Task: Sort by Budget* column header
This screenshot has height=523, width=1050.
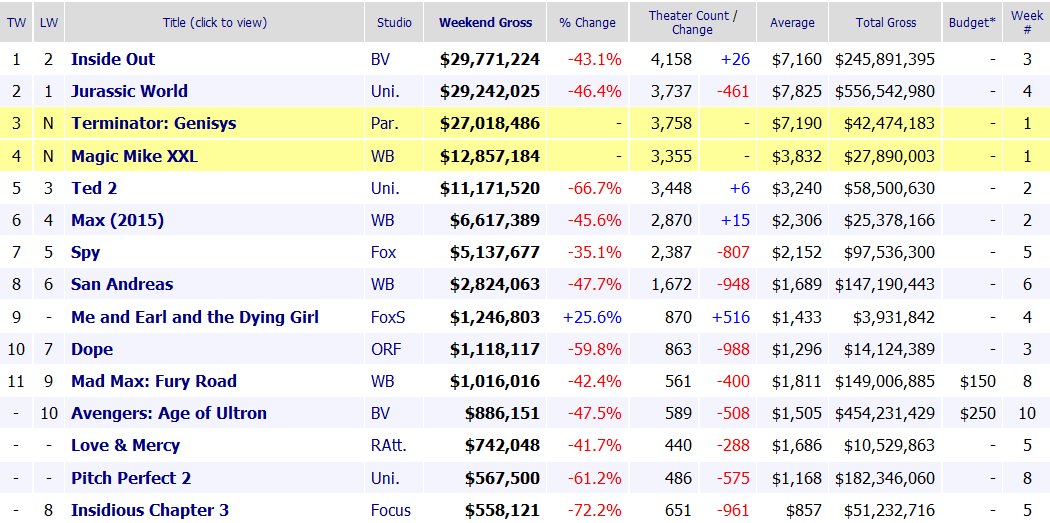Action: pos(972,23)
